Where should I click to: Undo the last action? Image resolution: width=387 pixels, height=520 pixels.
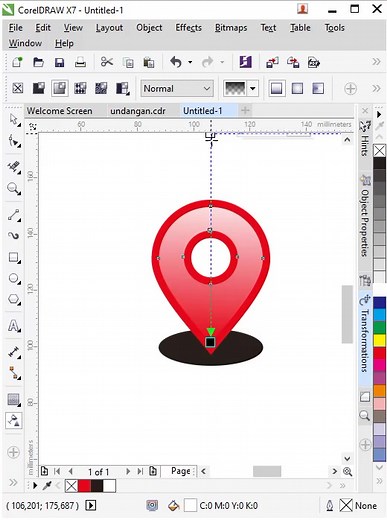[x=176, y=62]
